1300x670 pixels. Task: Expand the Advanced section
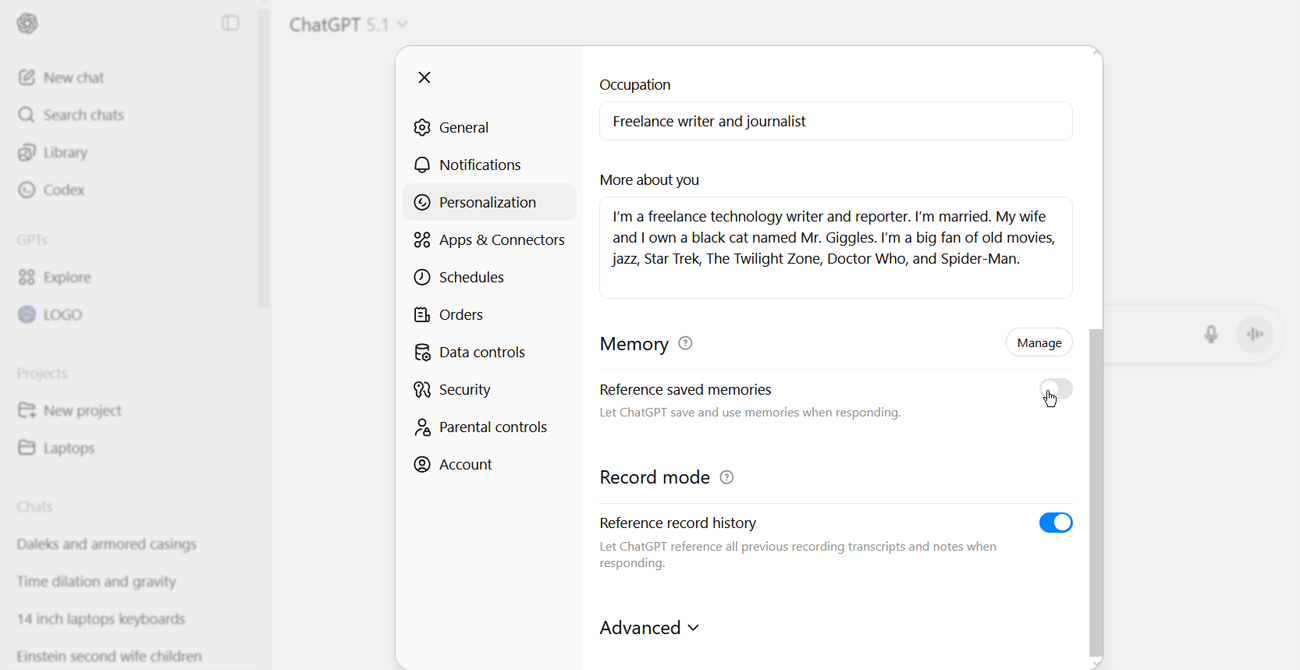click(649, 628)
